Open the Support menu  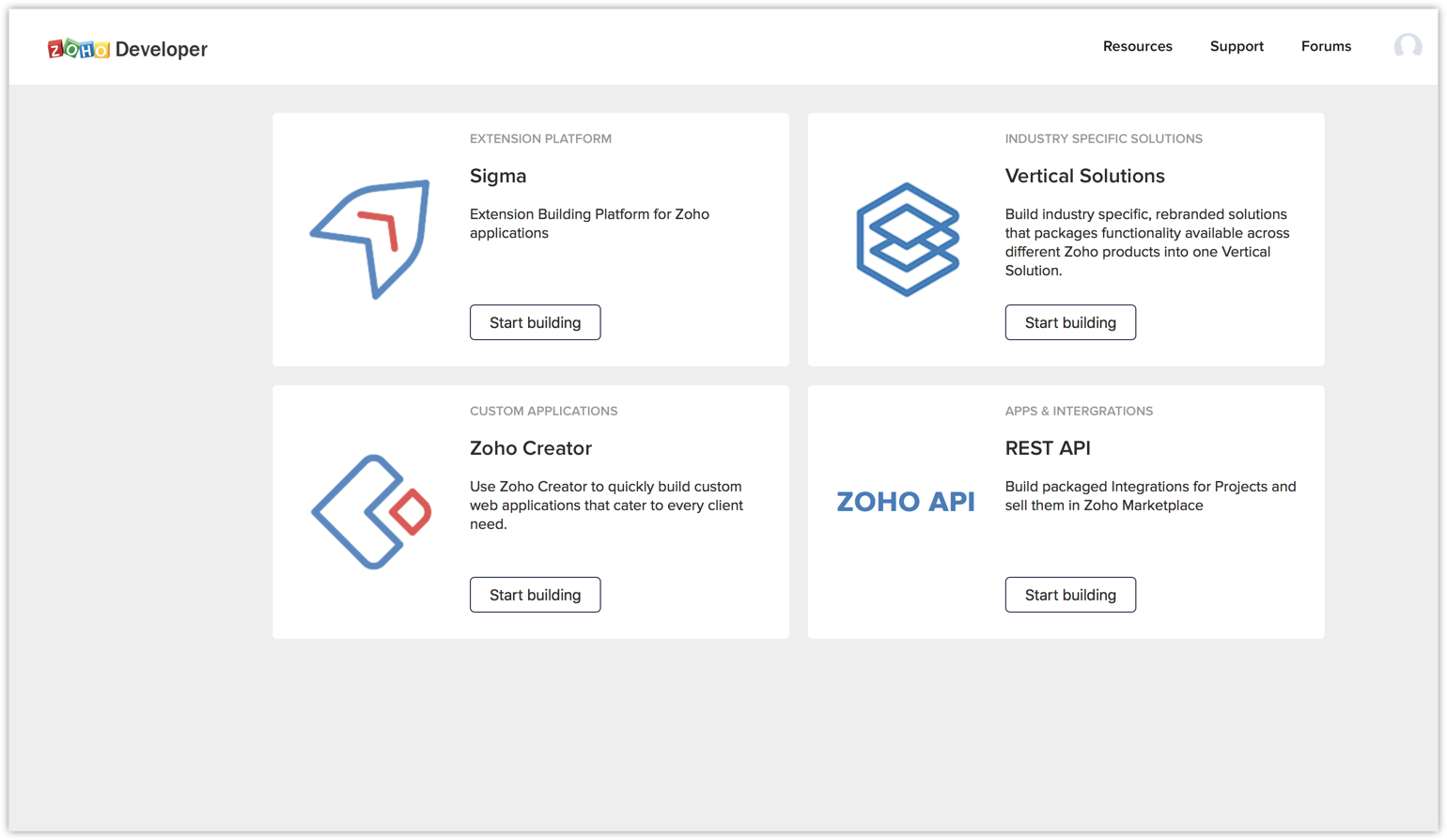click(1237, 46)
